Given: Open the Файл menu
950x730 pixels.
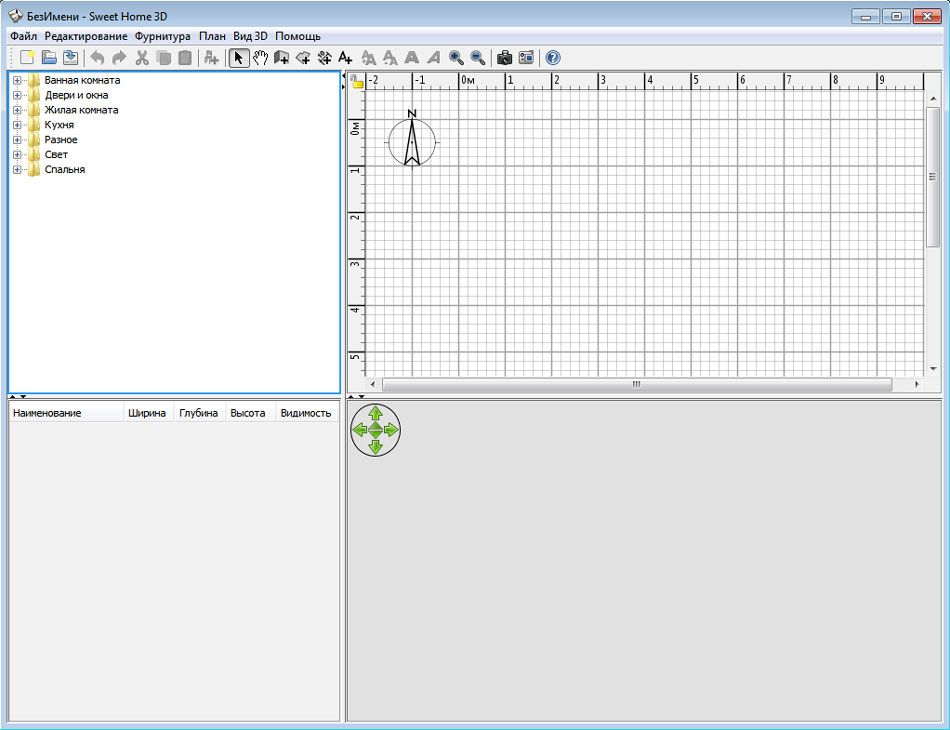Looking at the screenshot, I should [x=24, y=36].
